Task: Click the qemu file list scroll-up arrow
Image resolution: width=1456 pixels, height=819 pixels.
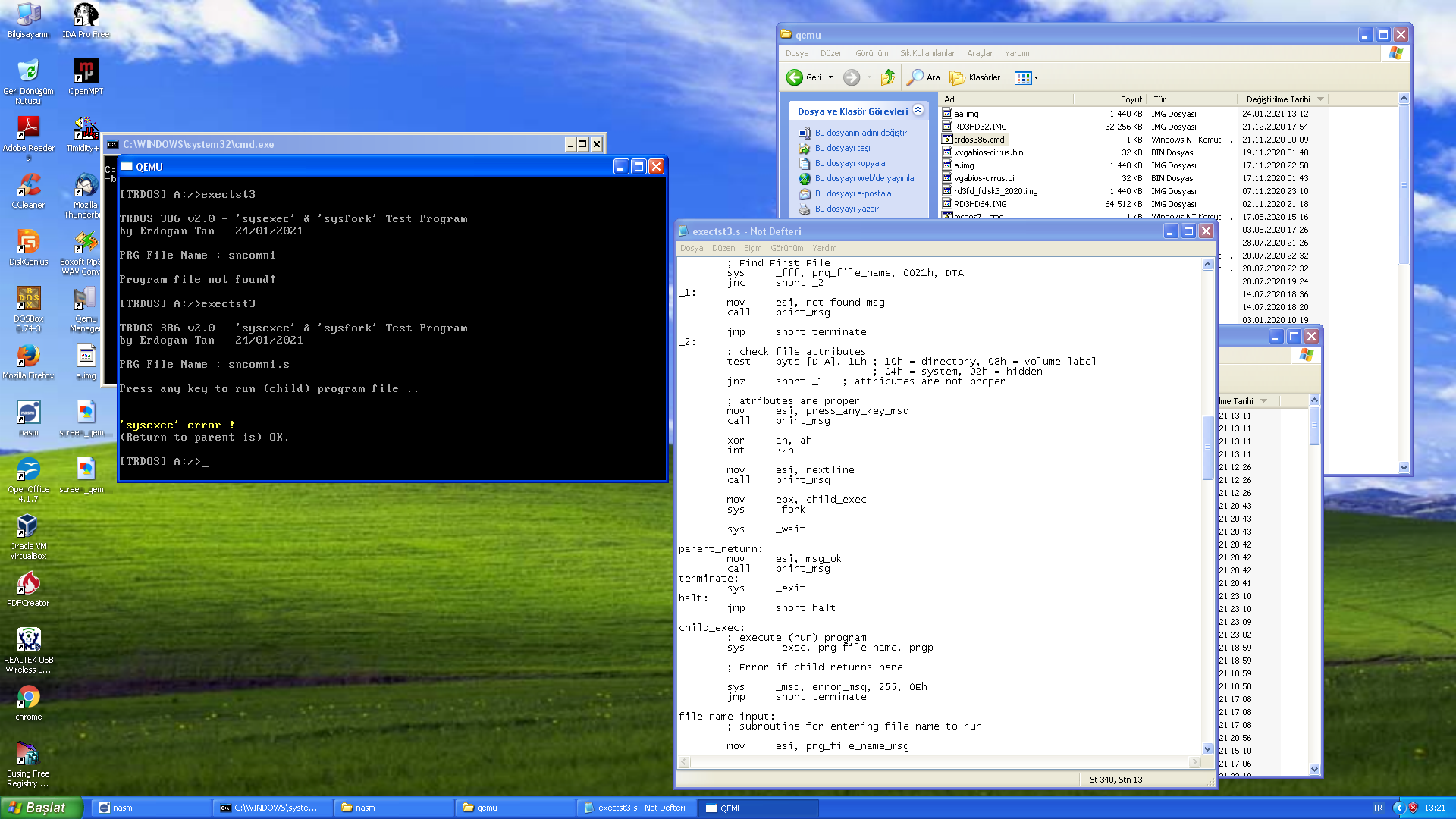Action: (x=1404, y=99)
